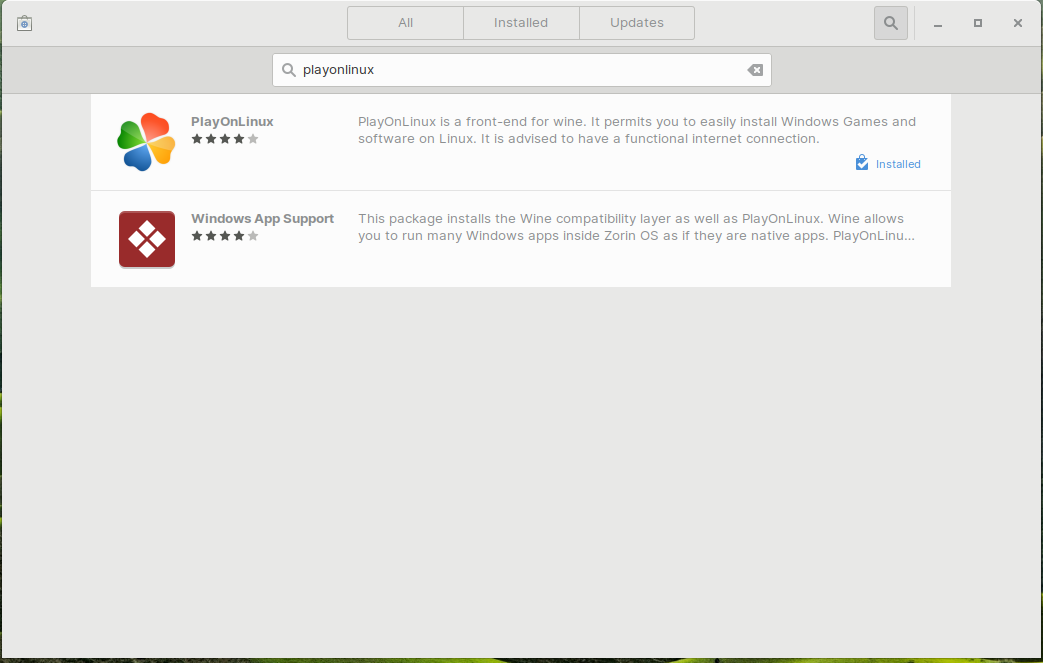Viewport: 1043px width, 663px height.
Task: Toggle the search magnifier button
Action: coord(891,23)
